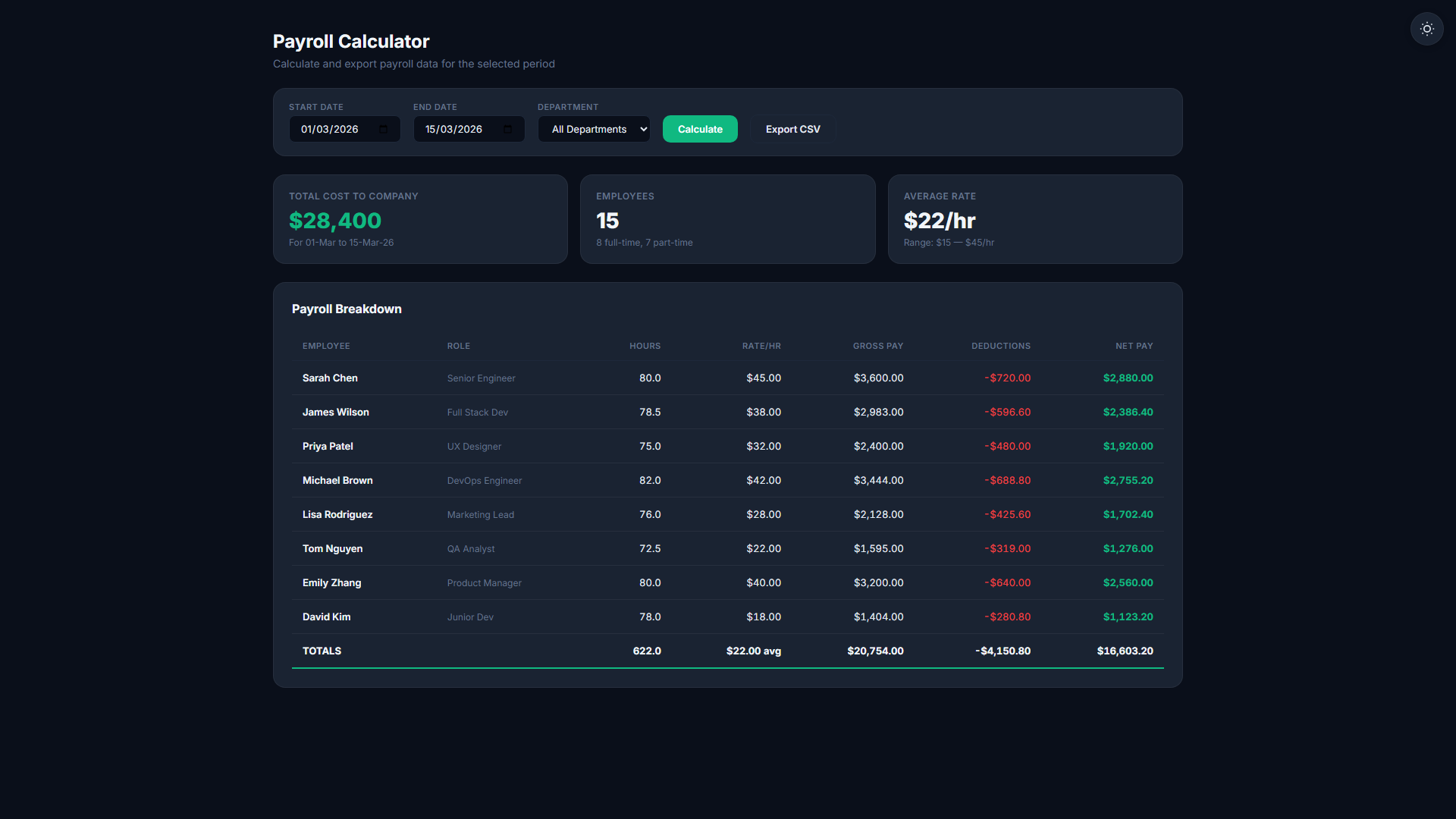
Task: Click the $22/hr average rate value
Action: pos(940,221)
